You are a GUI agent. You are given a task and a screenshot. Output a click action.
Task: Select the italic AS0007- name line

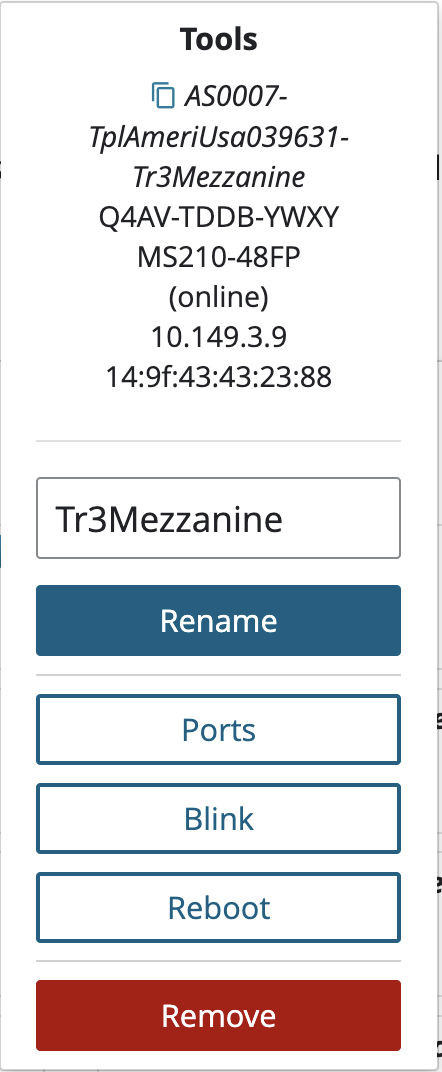(236, 97)
